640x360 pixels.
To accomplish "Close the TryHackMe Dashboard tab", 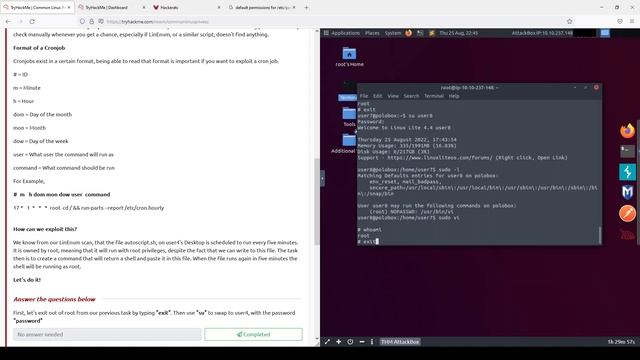I will click(x=143, y=7).
